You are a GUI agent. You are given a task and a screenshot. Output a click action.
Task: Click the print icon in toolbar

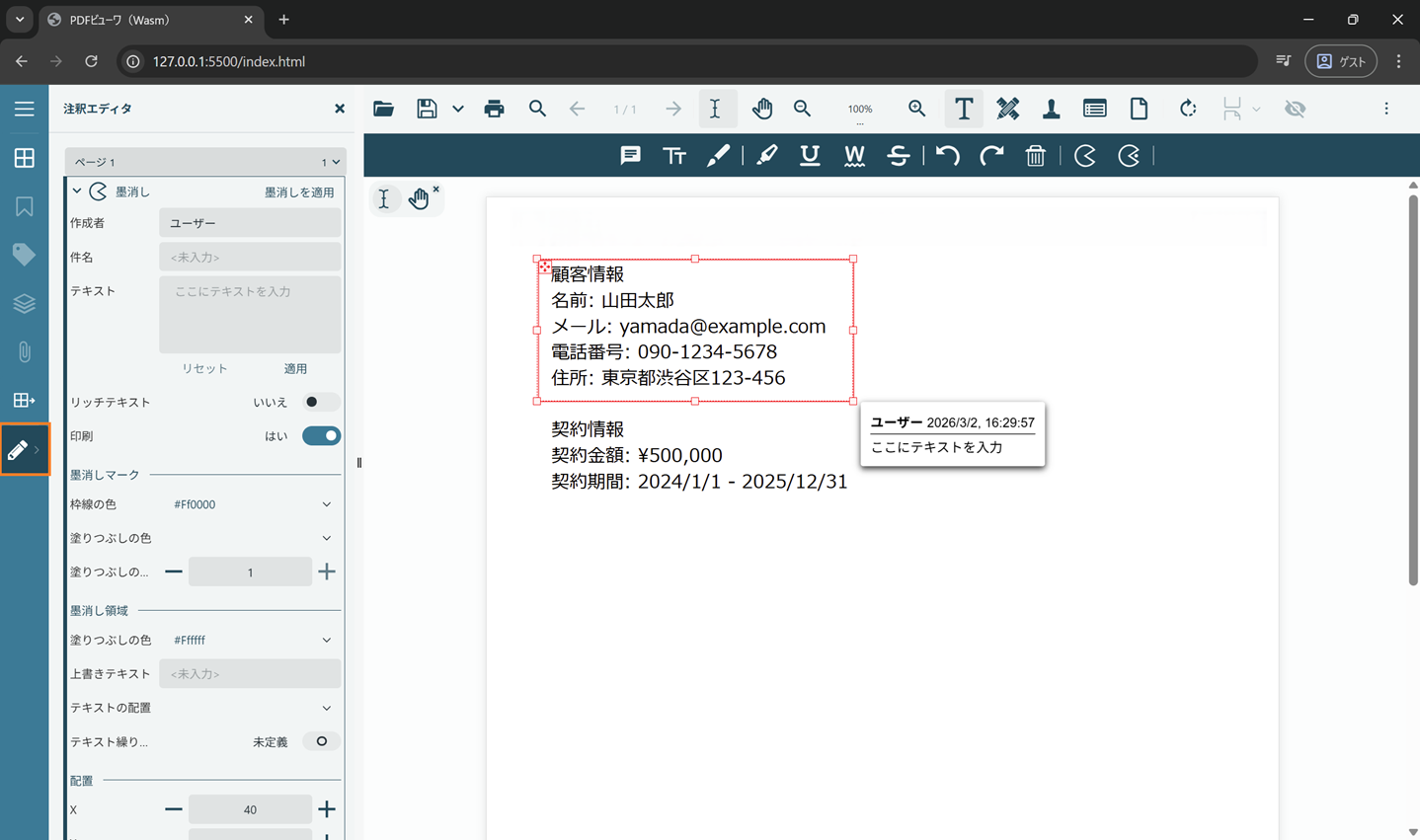494,109
